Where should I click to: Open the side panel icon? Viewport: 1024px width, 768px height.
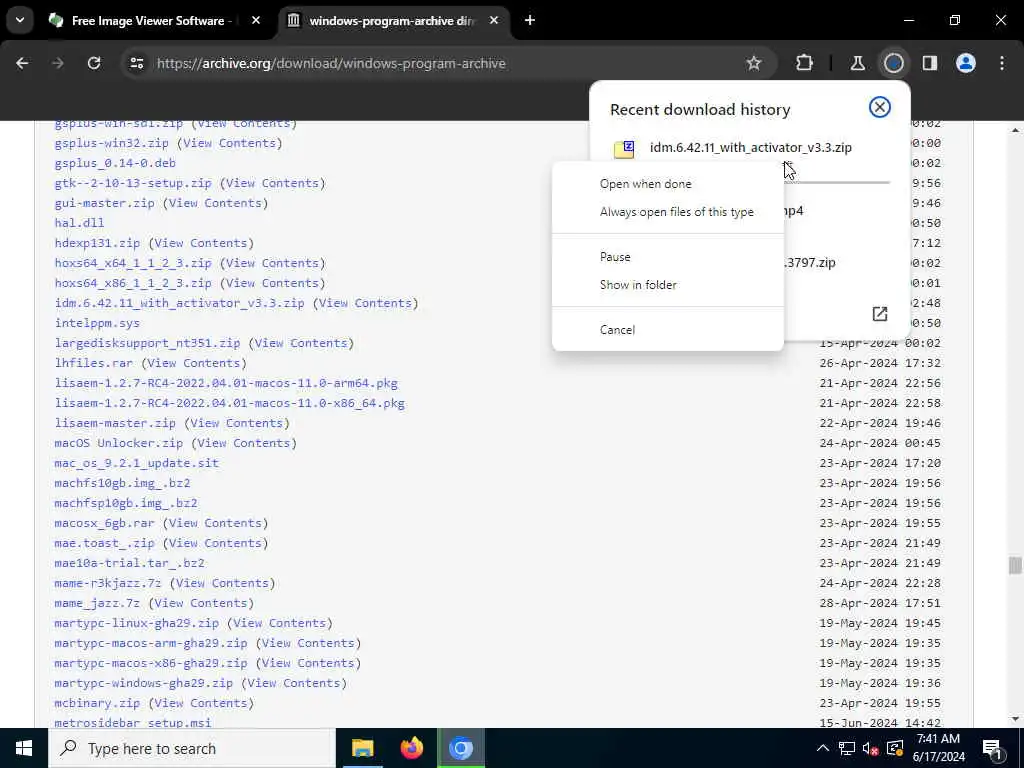[x=930, y=63]
